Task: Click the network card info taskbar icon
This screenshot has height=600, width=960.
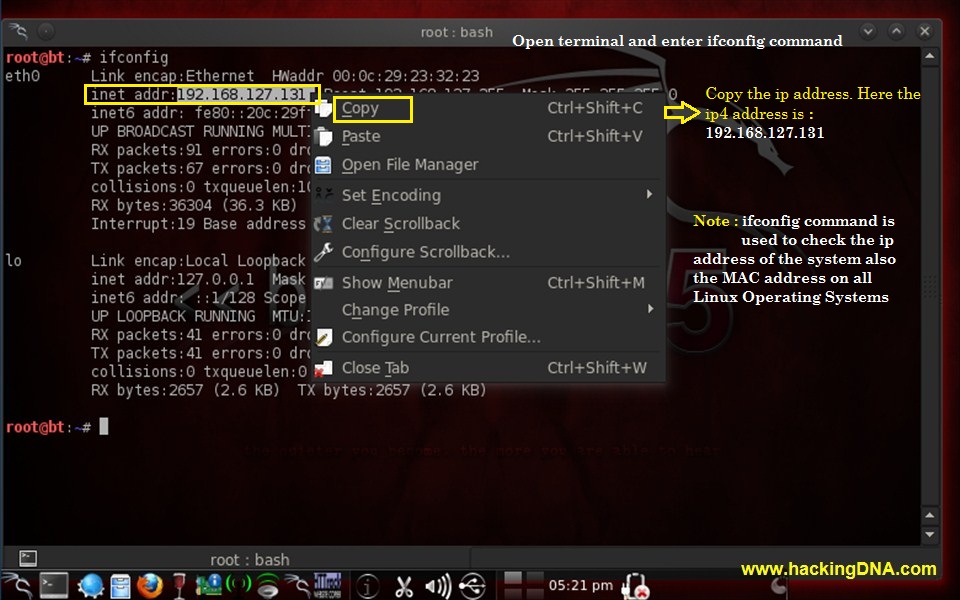Action: (x=208, y=585)
